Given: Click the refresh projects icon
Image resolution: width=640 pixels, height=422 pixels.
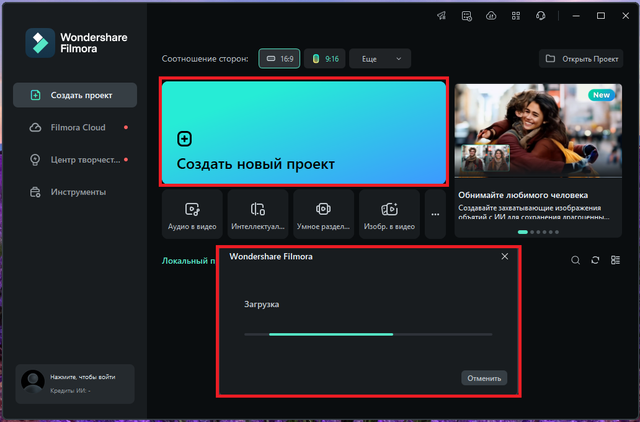Looking at the screenshot, I should 595,260.
